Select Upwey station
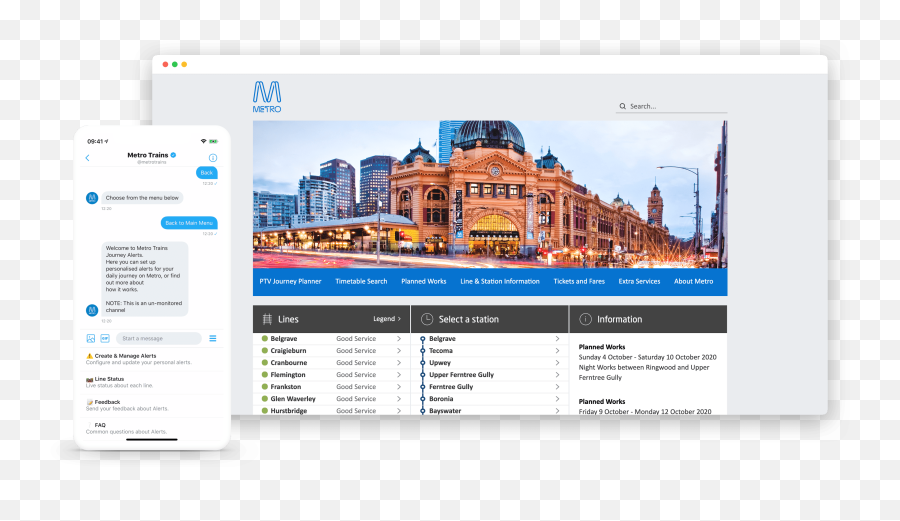 click(440, 363)
